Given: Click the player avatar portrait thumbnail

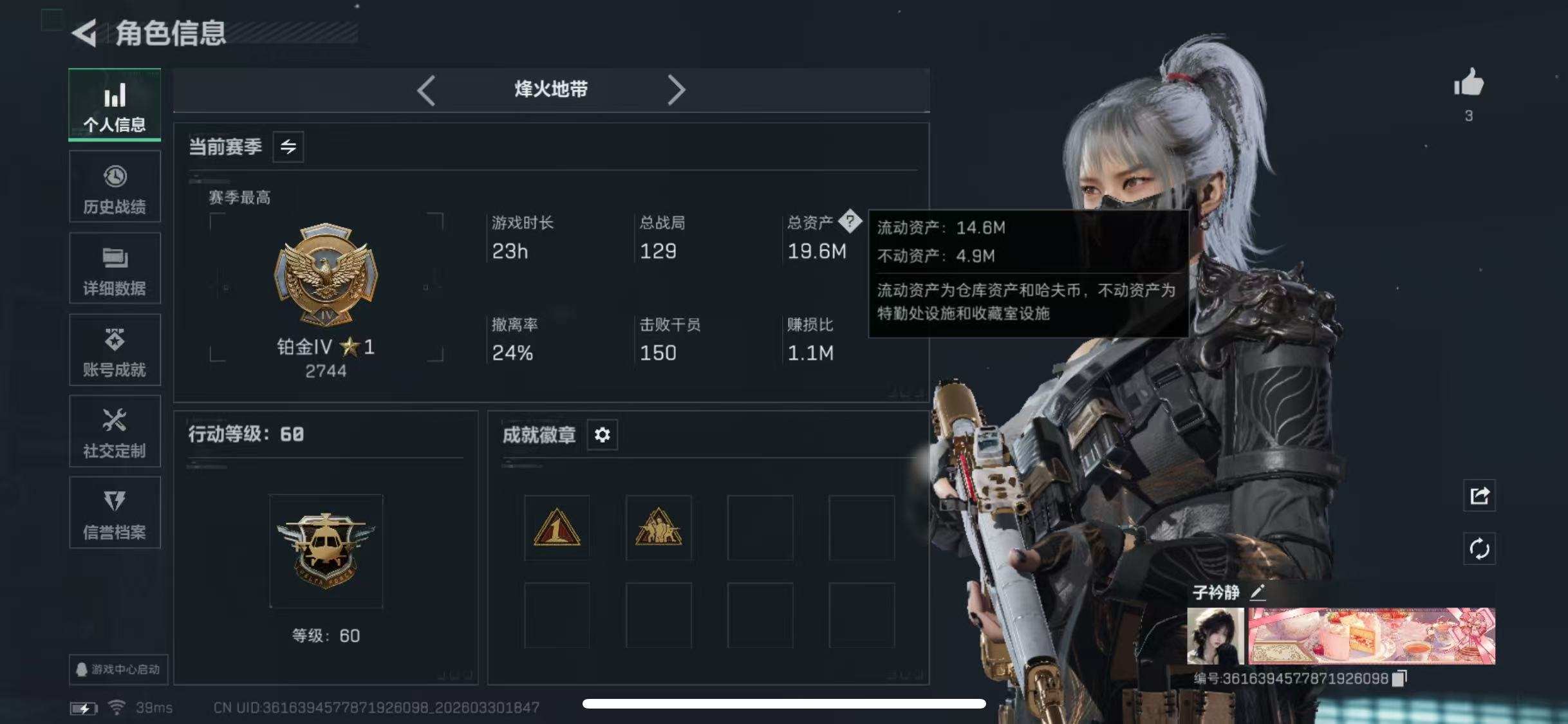Looking at the screenshot, I should [x=1215, y=636].
